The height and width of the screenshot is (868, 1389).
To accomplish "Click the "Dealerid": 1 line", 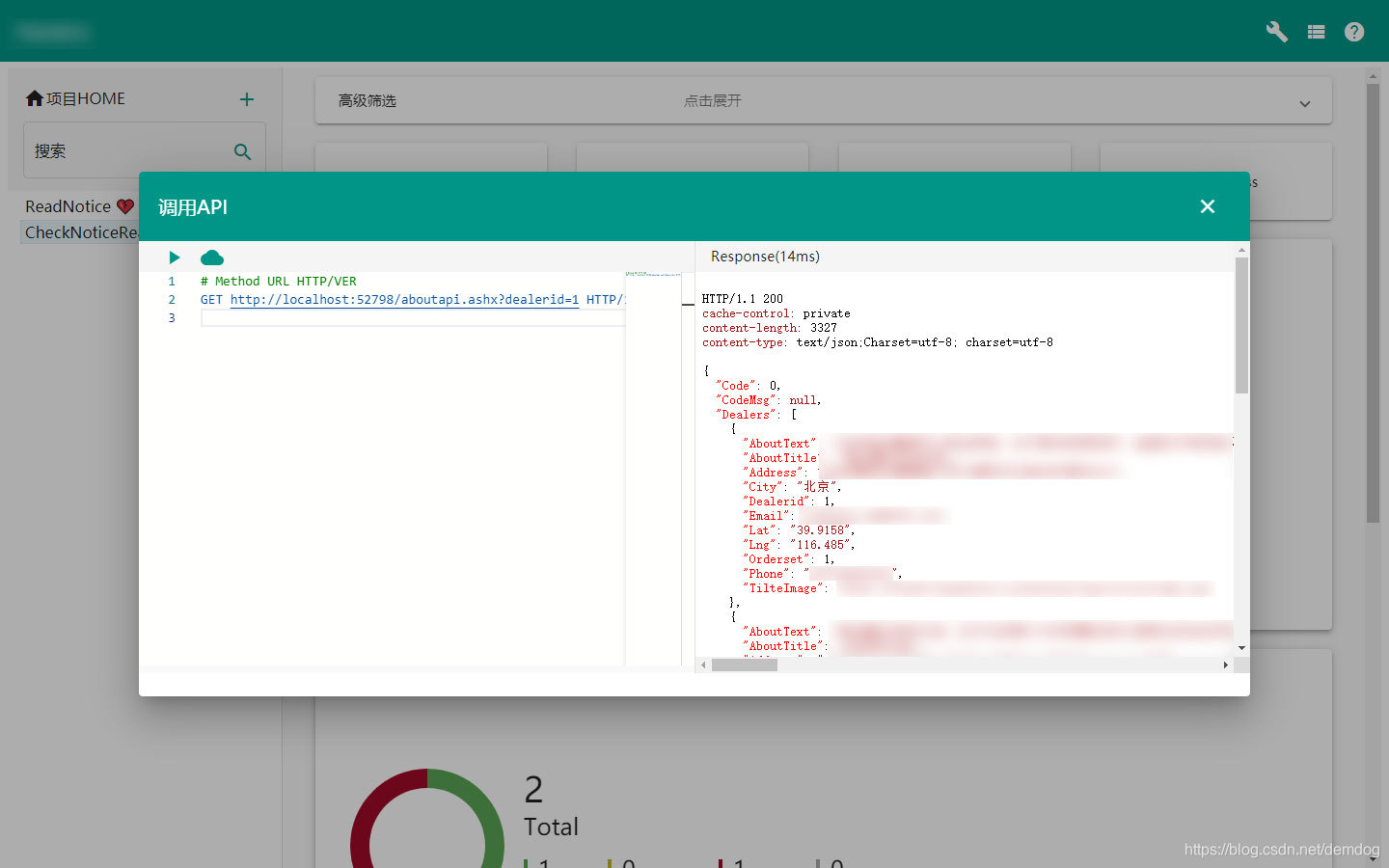I will (789, 502).
